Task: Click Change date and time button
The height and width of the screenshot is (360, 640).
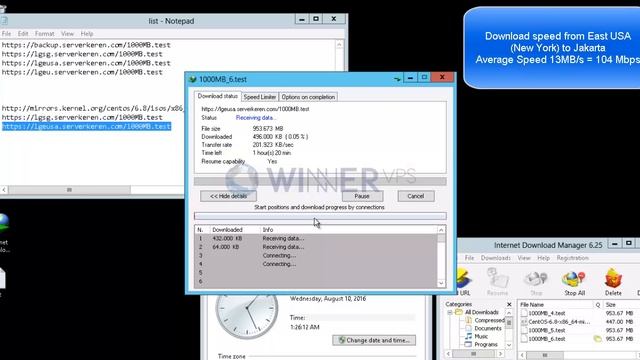Action: (374, 340)
